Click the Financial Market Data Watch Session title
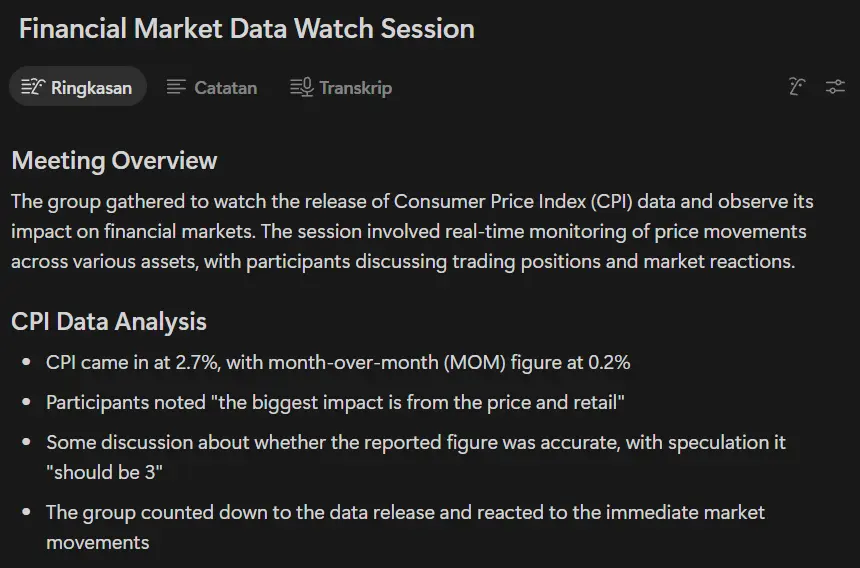This screenshot has width=860, height=568. coord(247,29)
